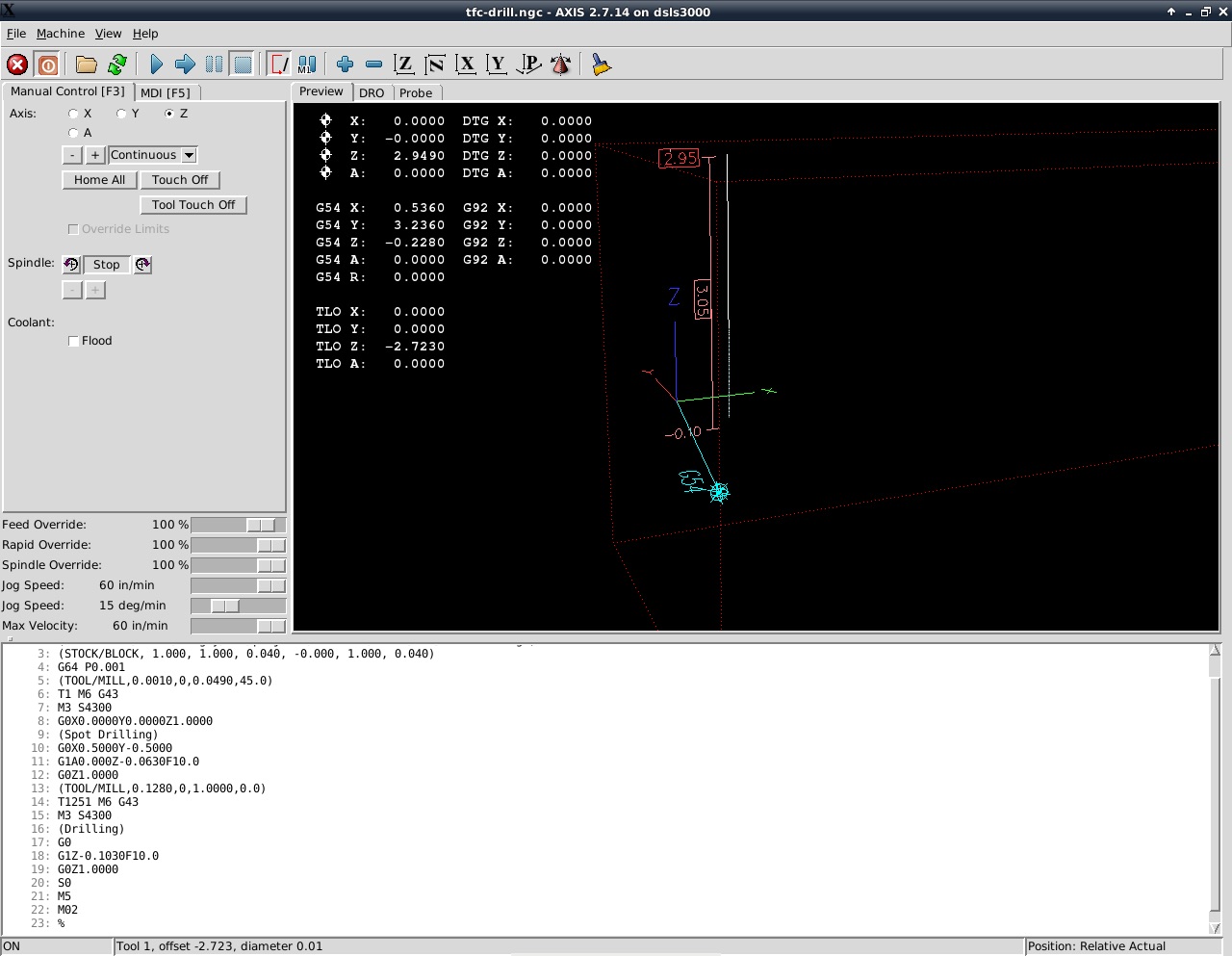Spin the spindle slower with minus button
This screenshot has height=956, width=1232.
72,290
